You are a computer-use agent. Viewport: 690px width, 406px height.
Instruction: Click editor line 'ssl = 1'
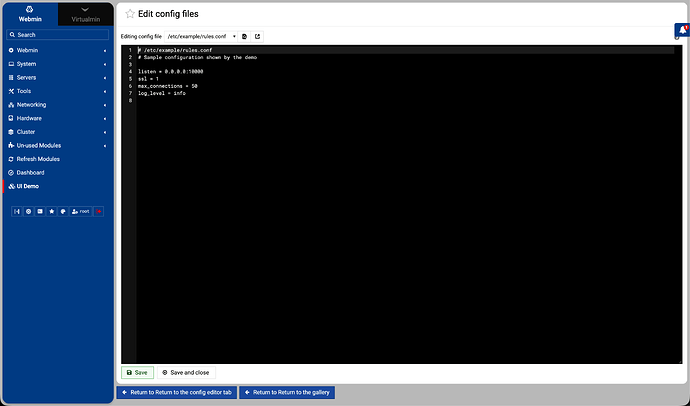pos(148,79)
